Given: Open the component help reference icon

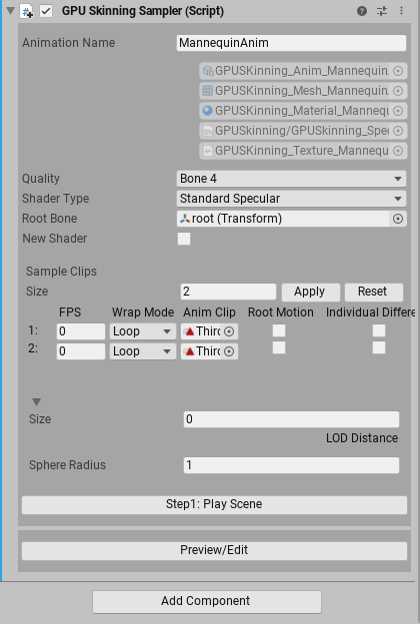Looking at the screenshot, I should [x=361, y=11].
